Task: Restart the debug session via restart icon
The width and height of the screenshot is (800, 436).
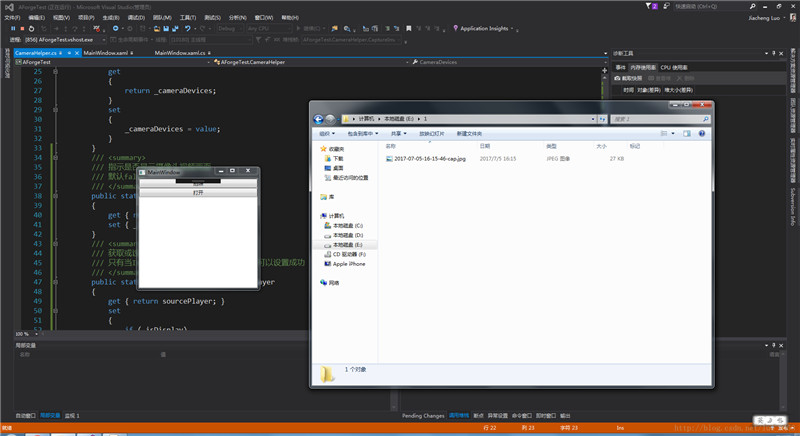Action: (x=32, y=29)
